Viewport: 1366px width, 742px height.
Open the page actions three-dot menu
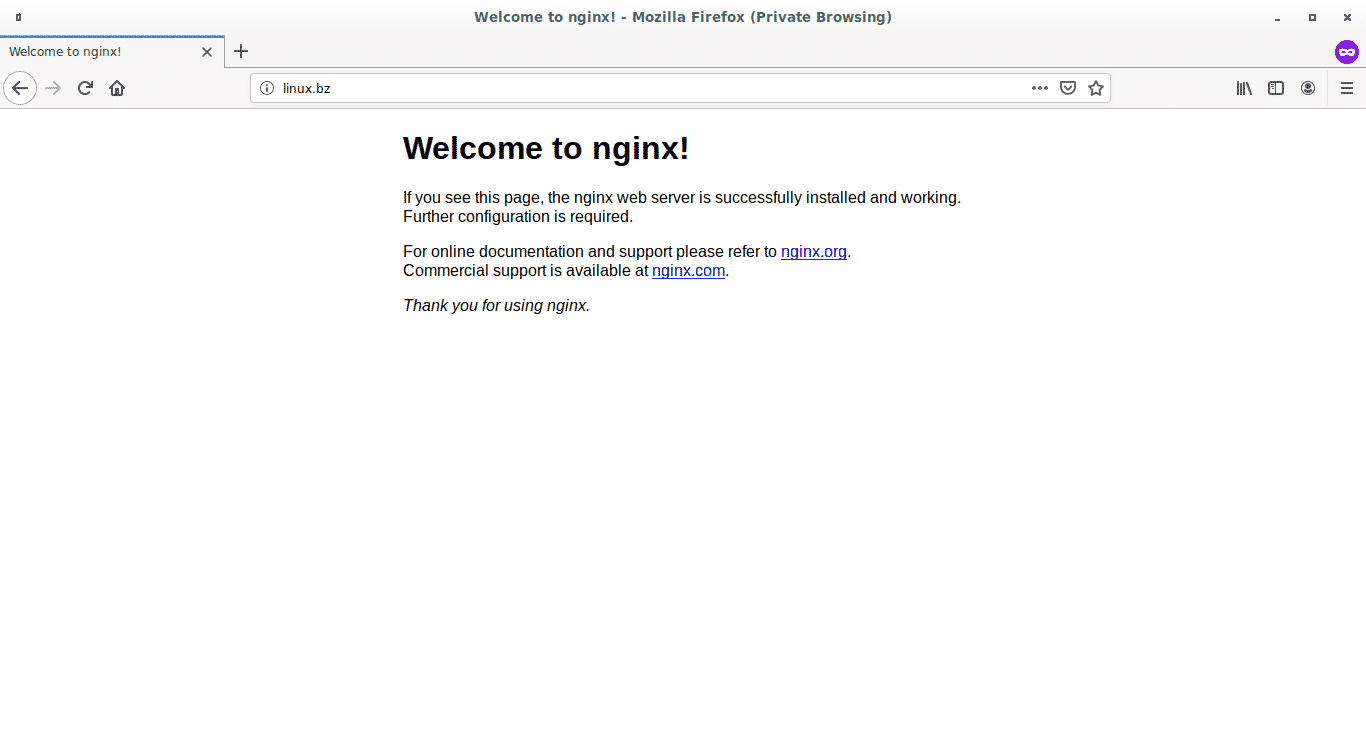point(1040,88)
